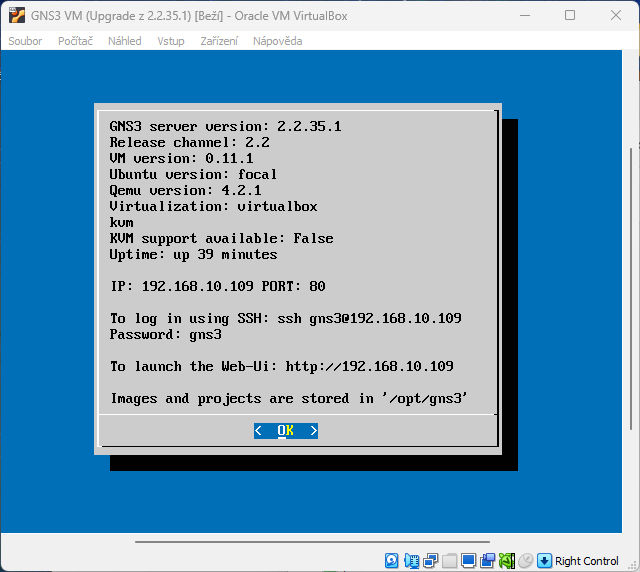This screenshot has width=640, height=572.
Task: Minimize the VirtualBox window
Action: 525,16
